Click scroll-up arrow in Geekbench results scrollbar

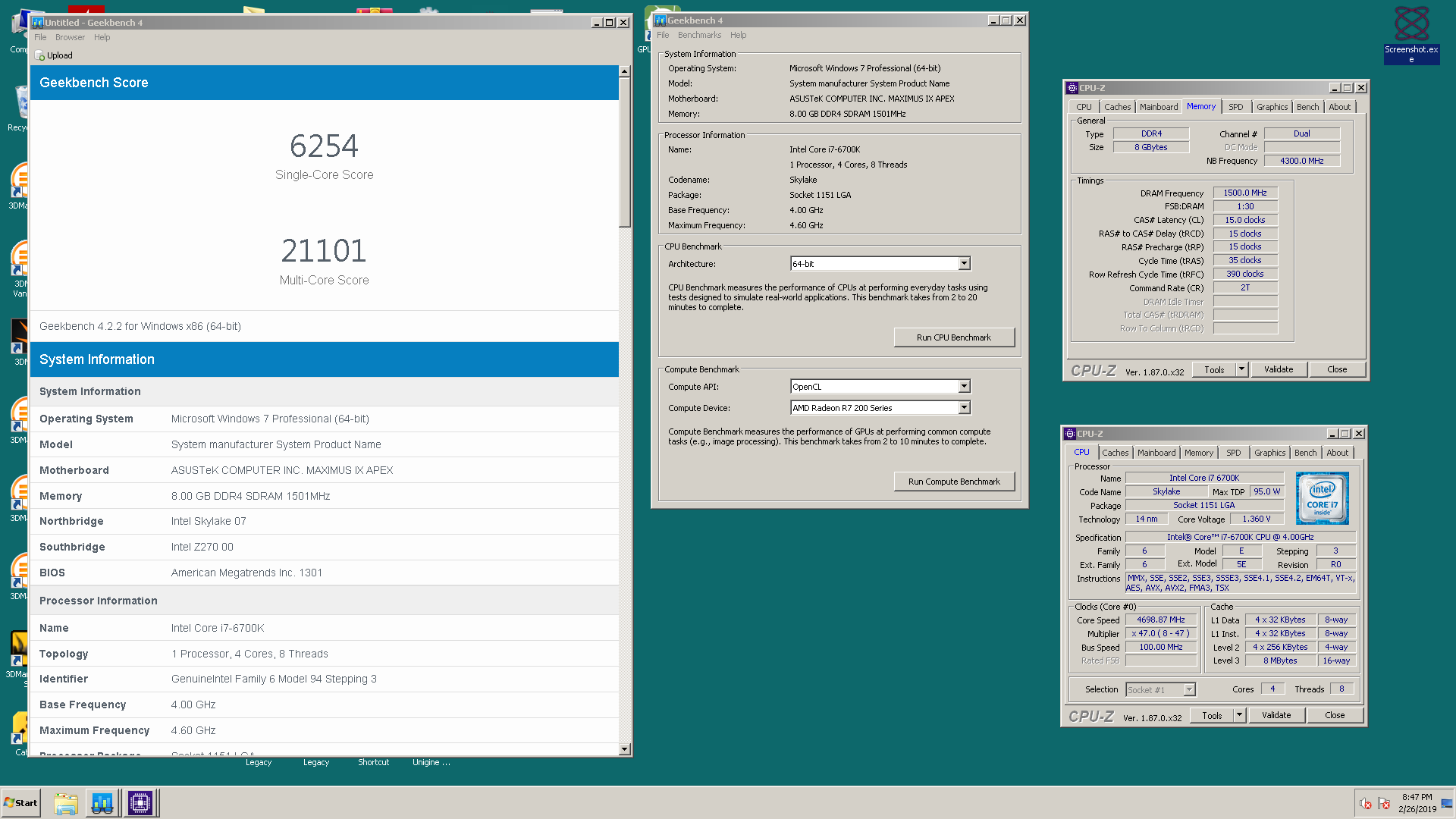(x=624, y=71)
